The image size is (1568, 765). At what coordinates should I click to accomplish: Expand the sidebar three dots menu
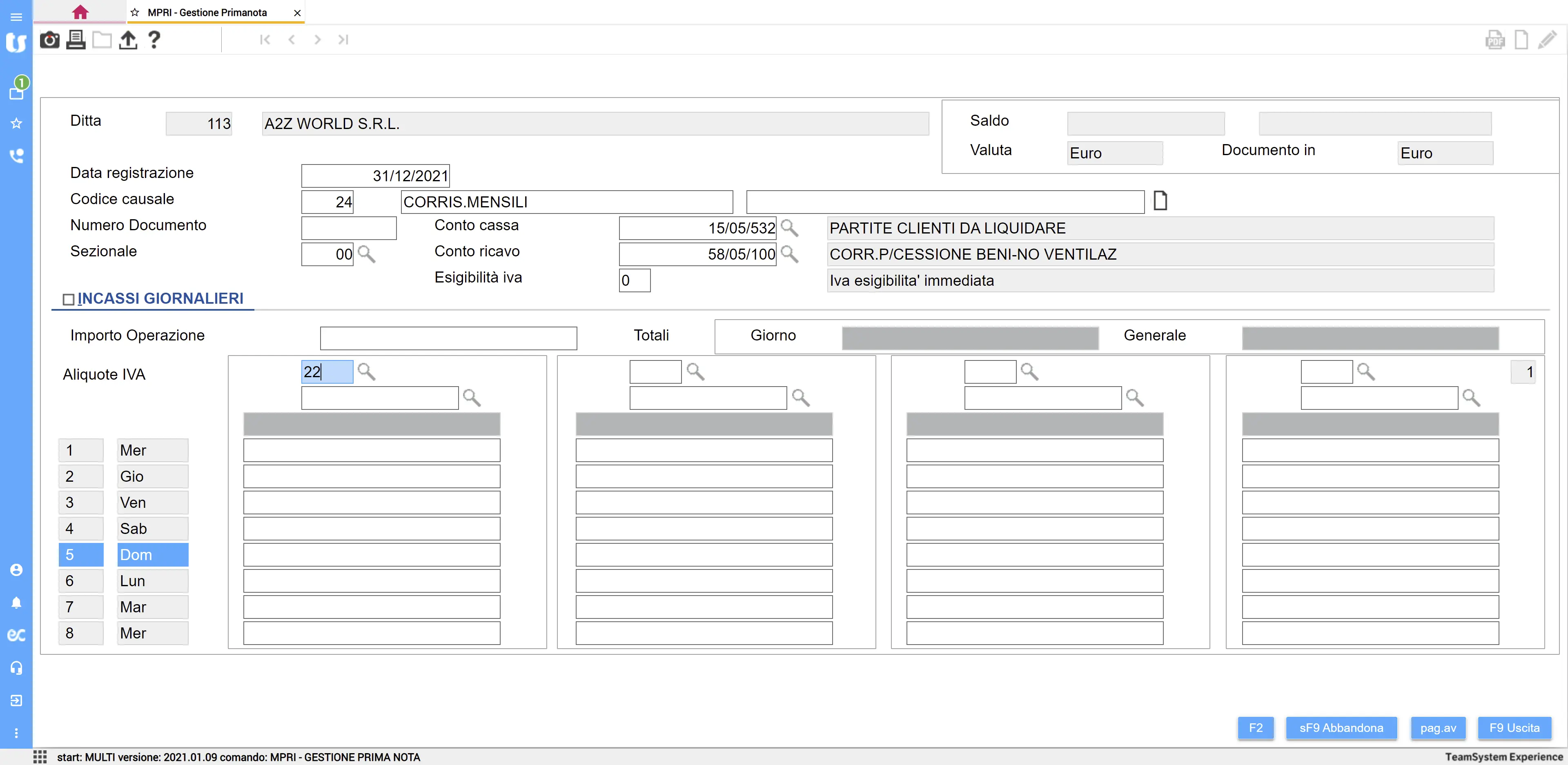coord(16,733)
